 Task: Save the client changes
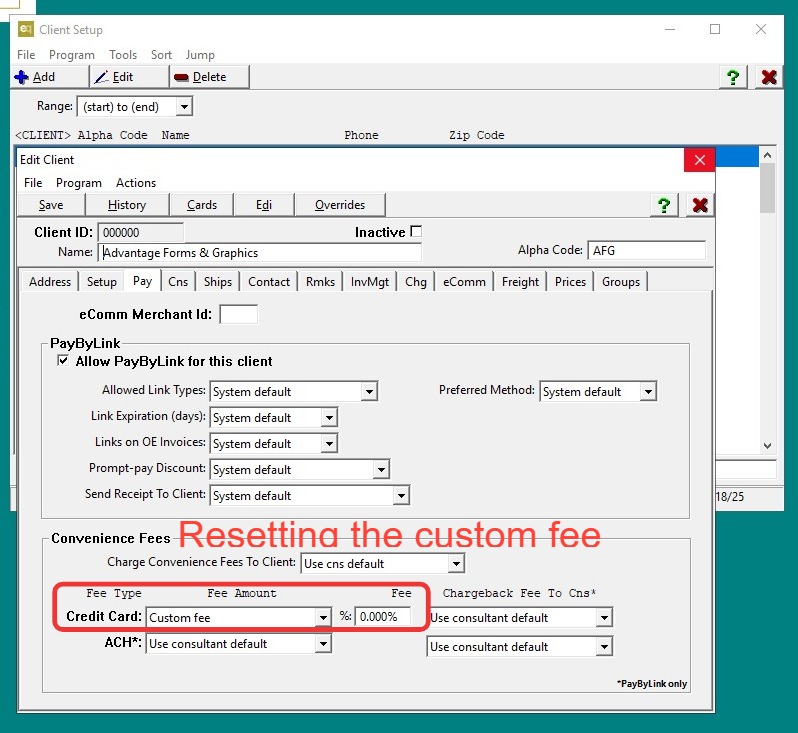51,205
